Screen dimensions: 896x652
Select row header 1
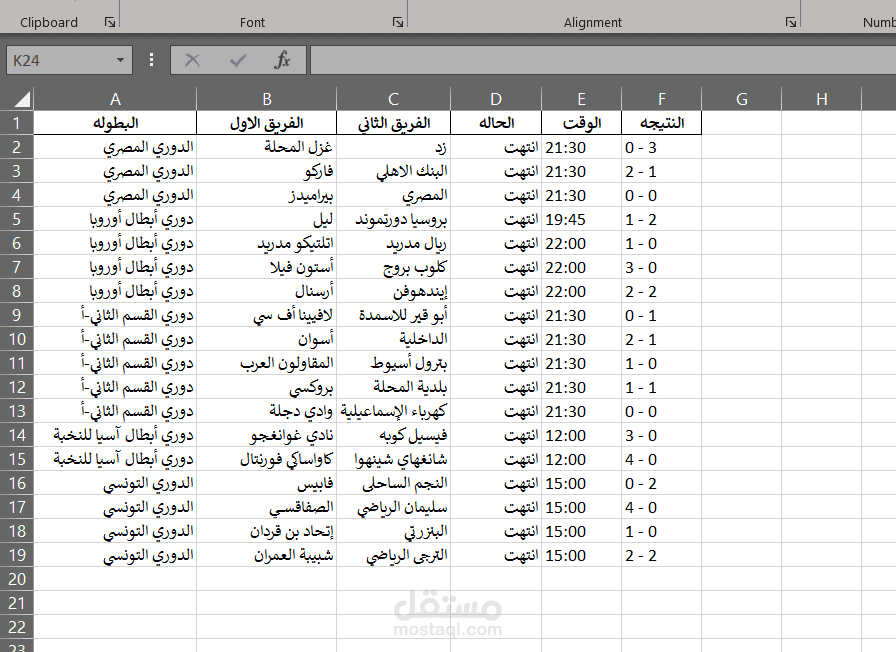(17, 122)
